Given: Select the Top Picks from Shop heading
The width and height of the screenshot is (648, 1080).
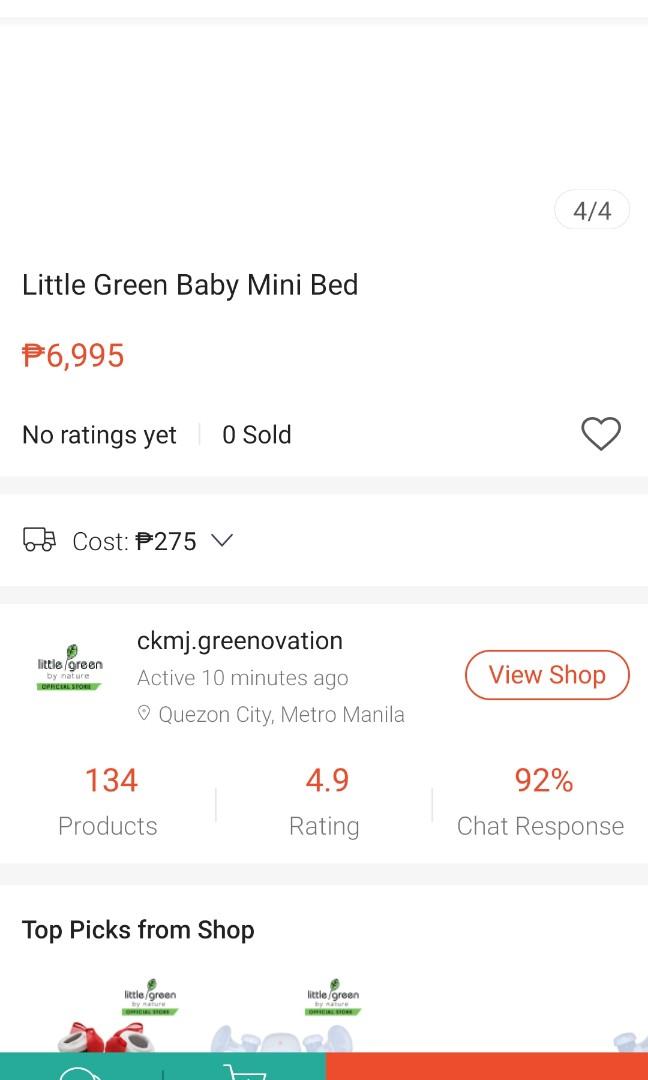Looking at the screenshot, I should (138, 930).
